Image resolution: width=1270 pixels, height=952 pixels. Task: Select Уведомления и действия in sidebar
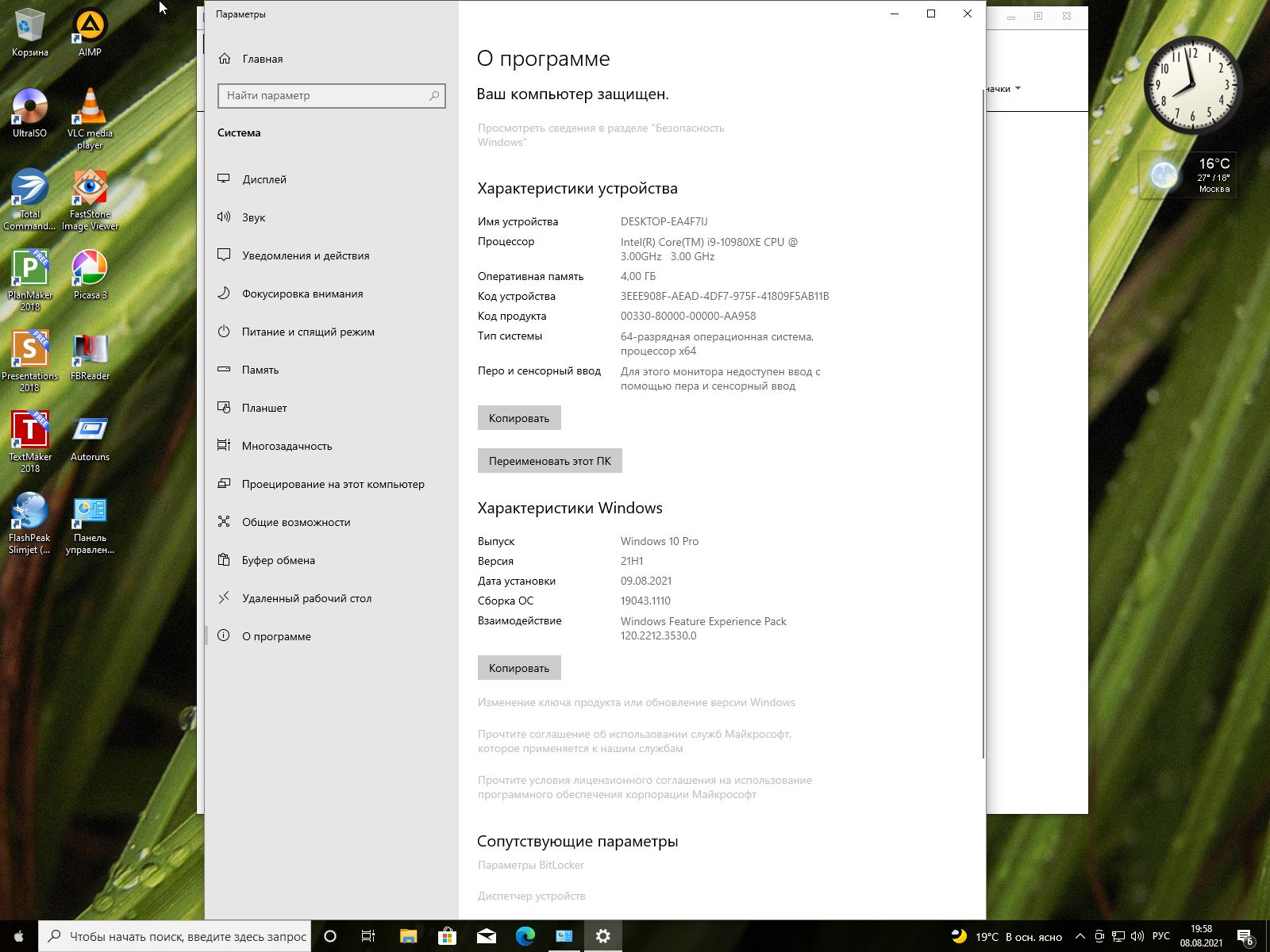pos(332,255)
